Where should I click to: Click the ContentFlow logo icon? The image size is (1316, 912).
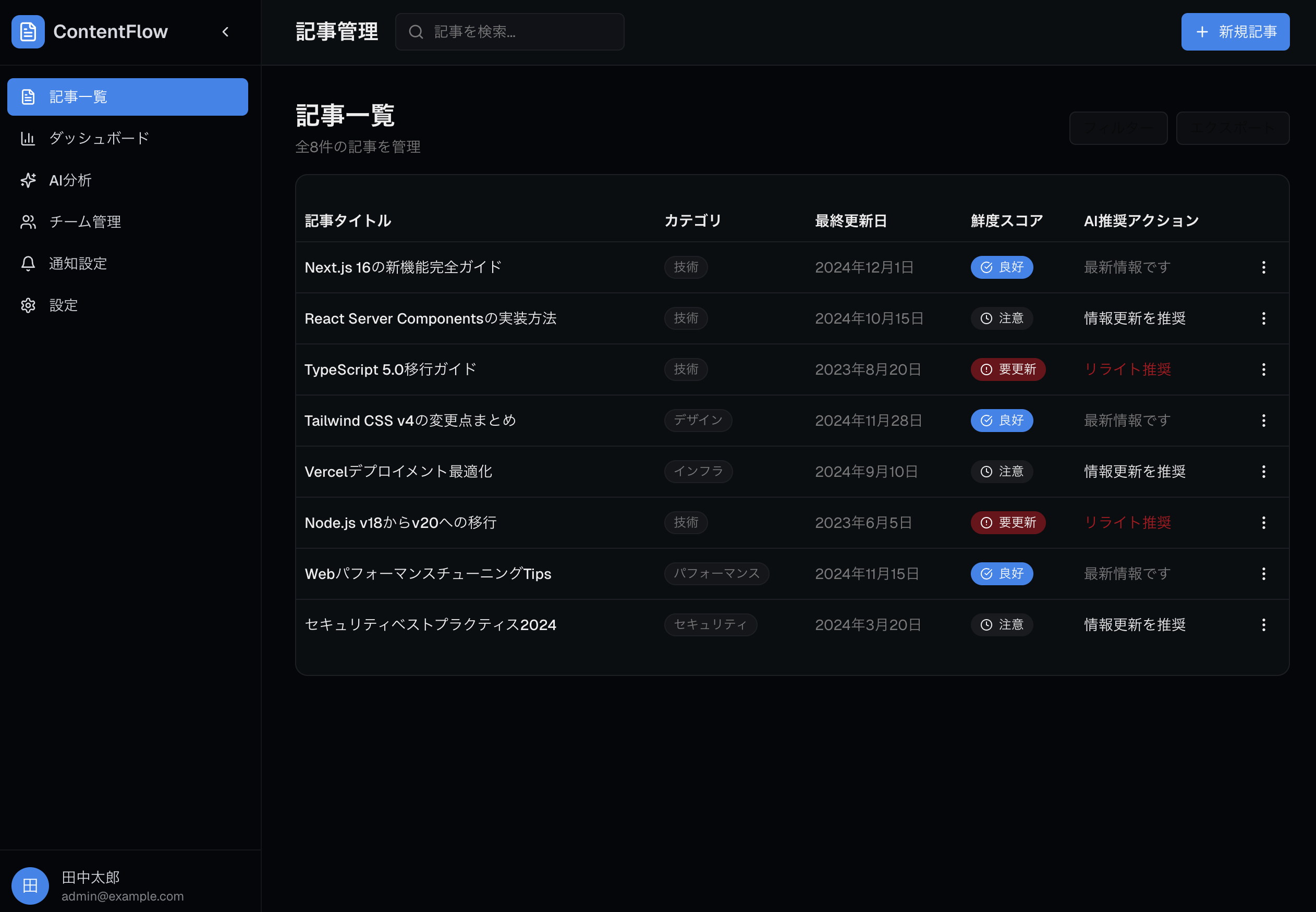[28, 31]
